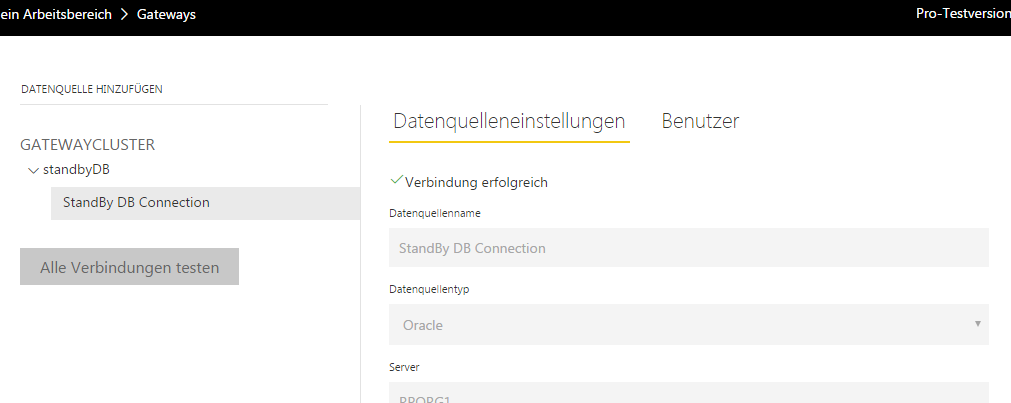Select StandBy DB Connection data source
Image resolution: width=1011 pixels, height=403 pixels.
click(205, 203)
